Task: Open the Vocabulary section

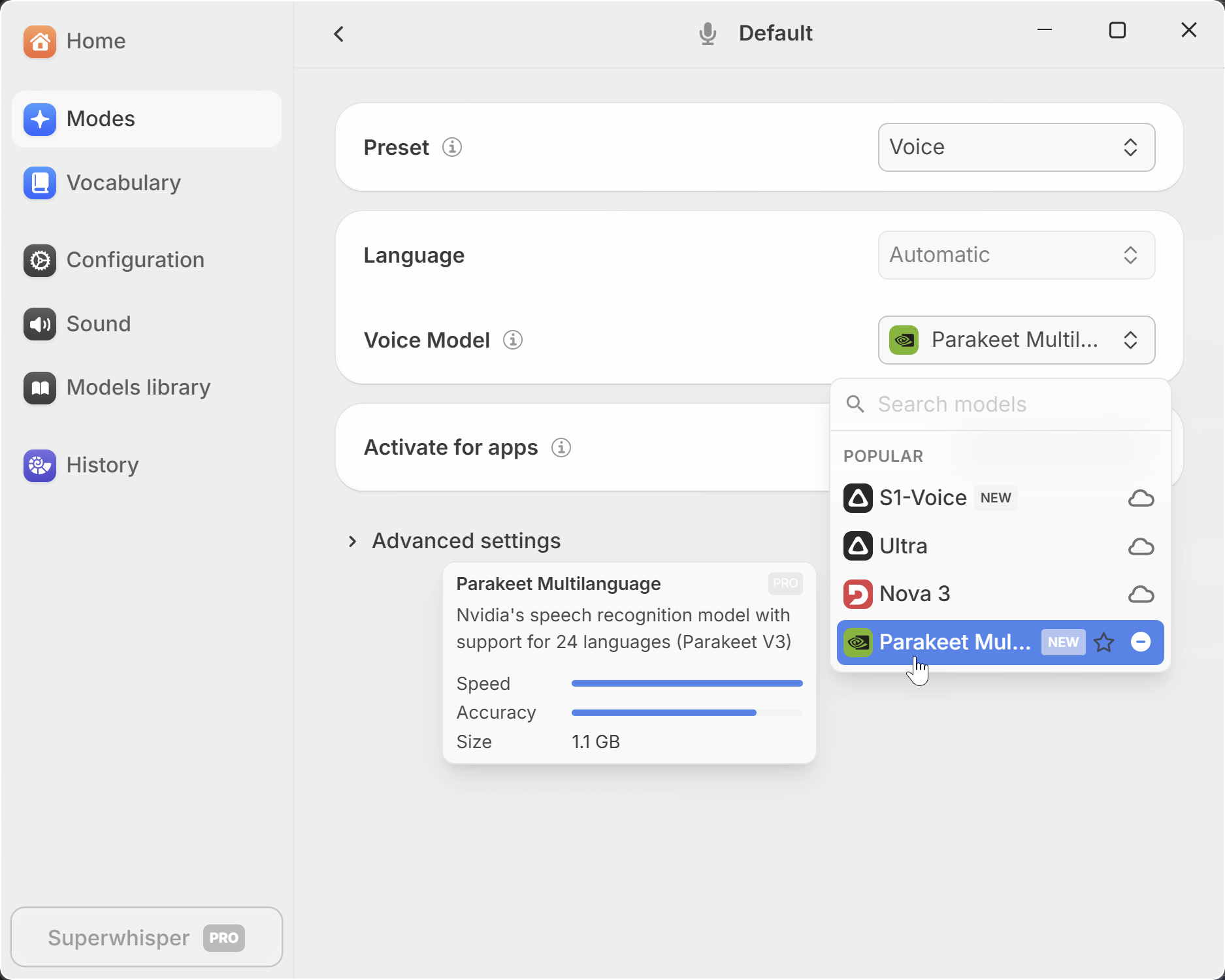Action: coord(146,183)
